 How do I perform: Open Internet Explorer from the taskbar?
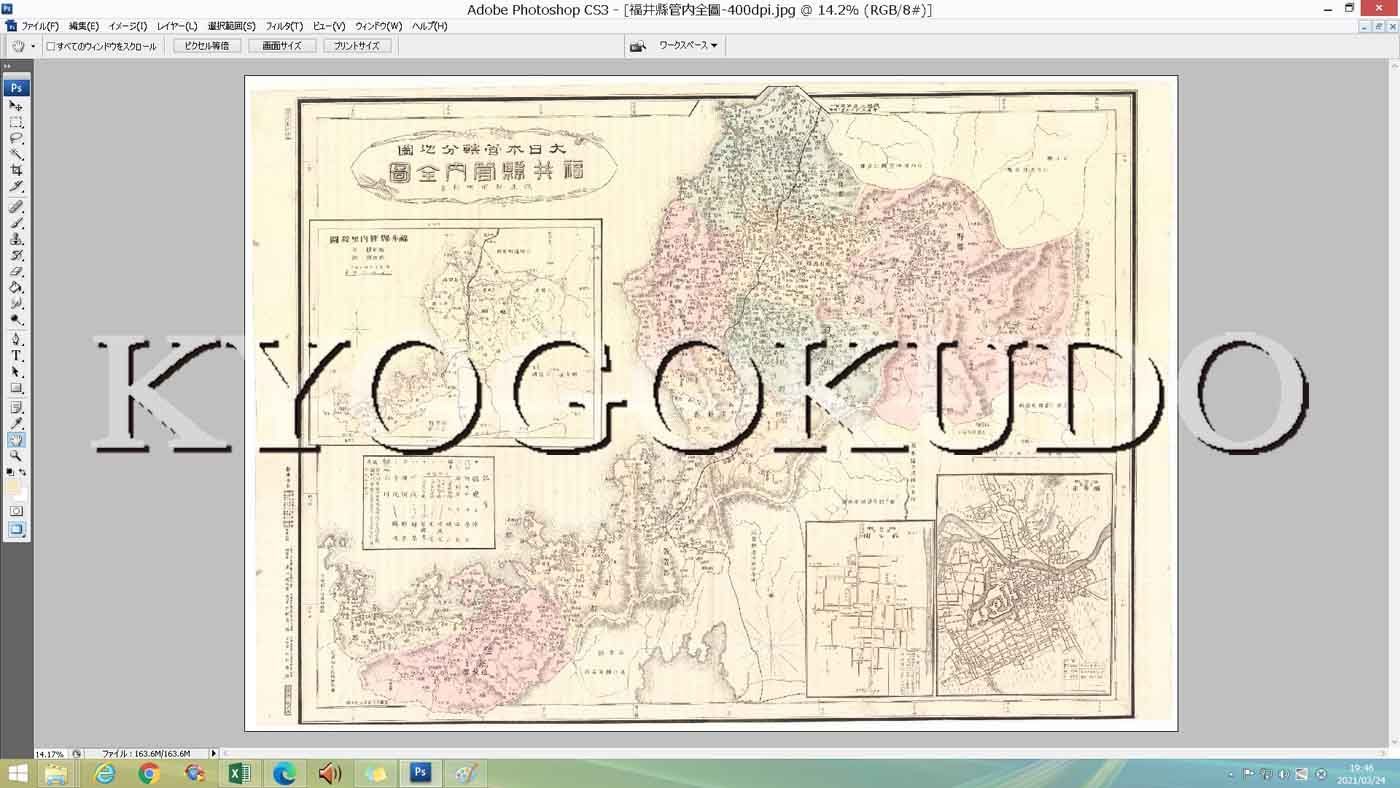coord(104,773)
